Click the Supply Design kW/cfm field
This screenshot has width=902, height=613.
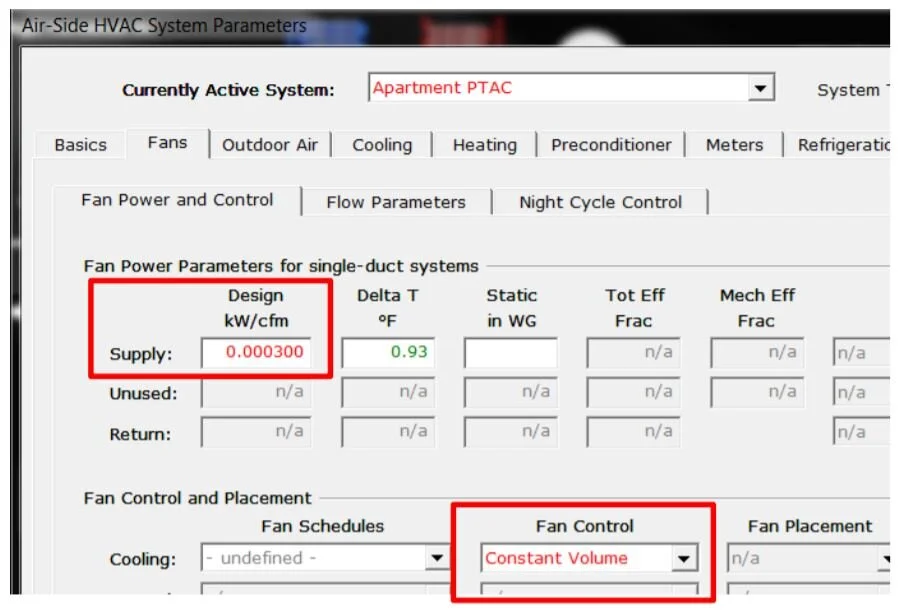(x=253, y=353)
